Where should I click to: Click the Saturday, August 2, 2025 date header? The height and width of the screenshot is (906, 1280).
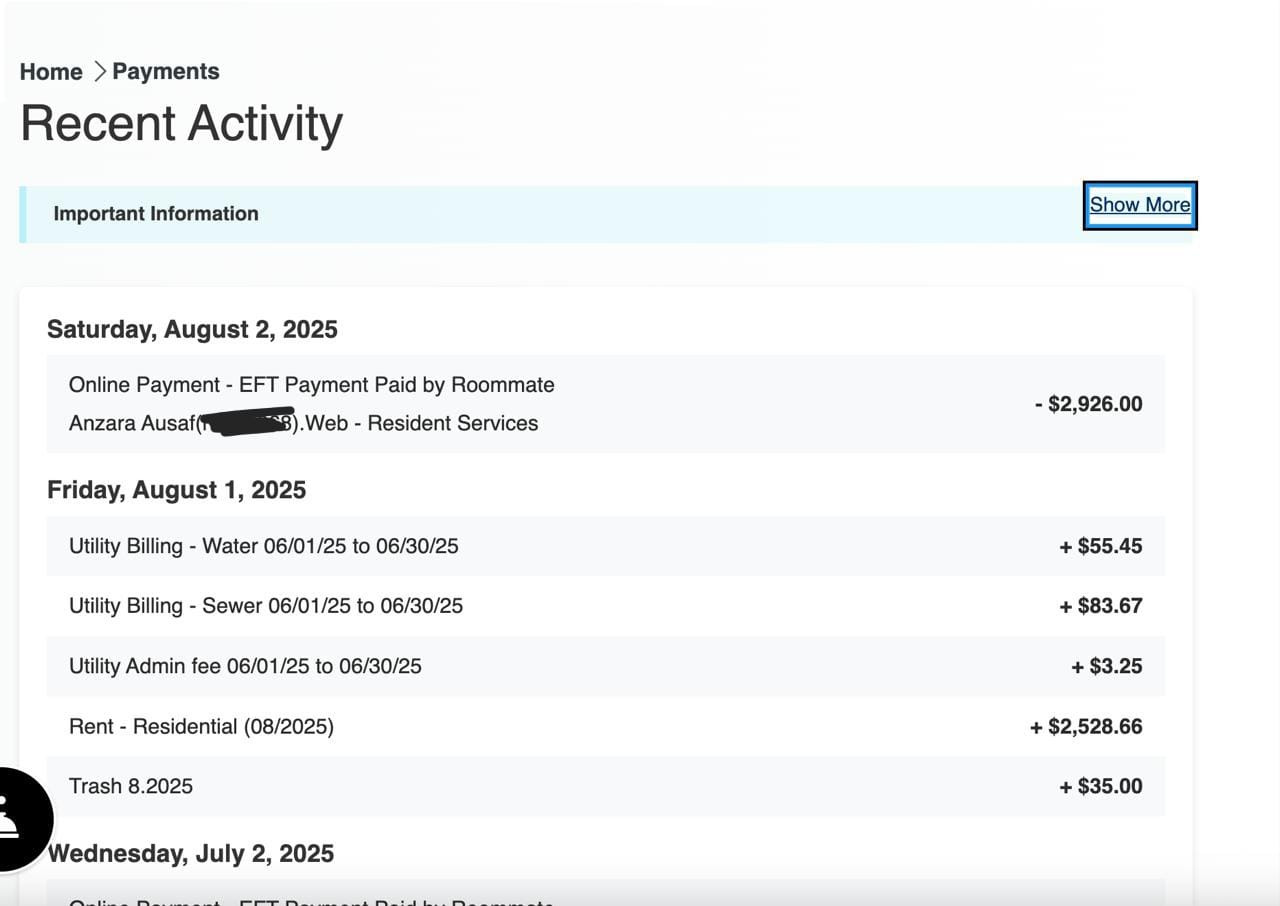pos(192,330)
